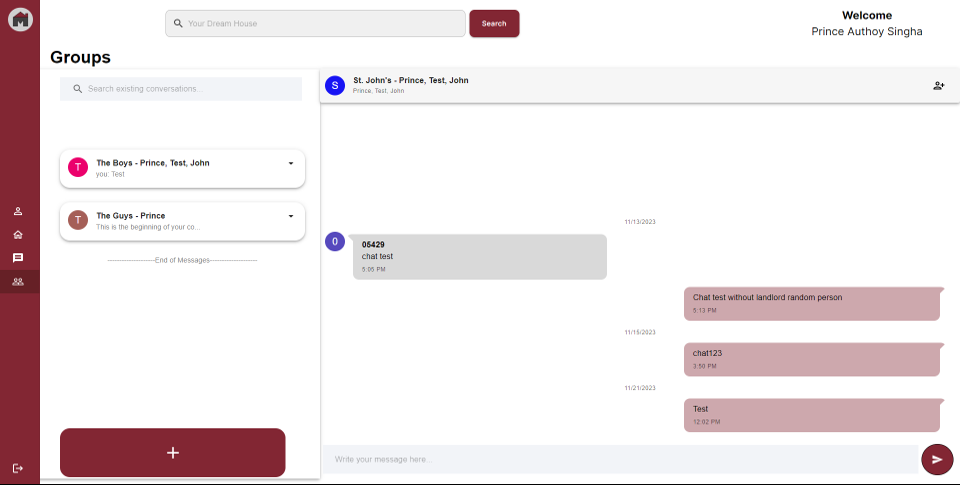Open the chat messages sidebar icon
The height and width of the screenshot is (485, 960).
coord(18,258)
